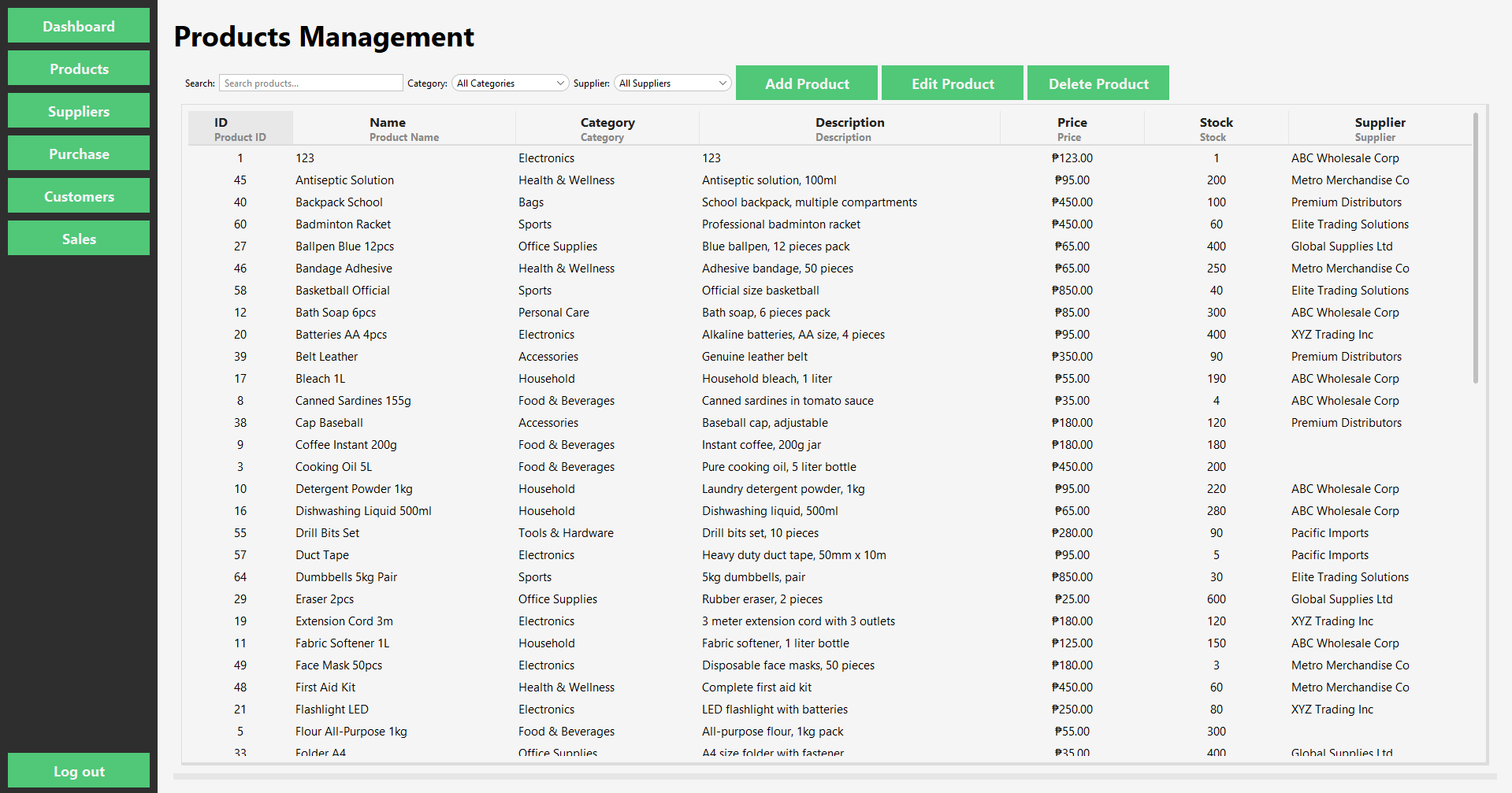Click the Delete Product button

pyautogui.click(x=1098, y=83)
